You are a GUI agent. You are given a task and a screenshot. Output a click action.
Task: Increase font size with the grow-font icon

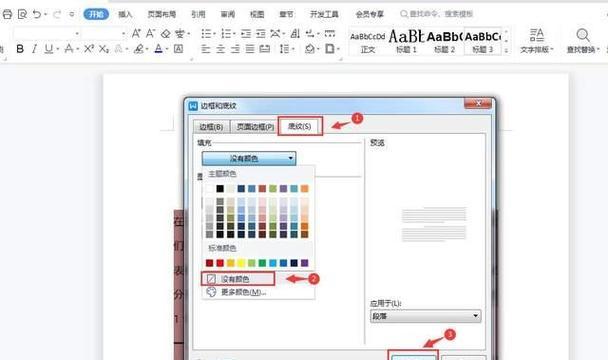pos(136,33)
